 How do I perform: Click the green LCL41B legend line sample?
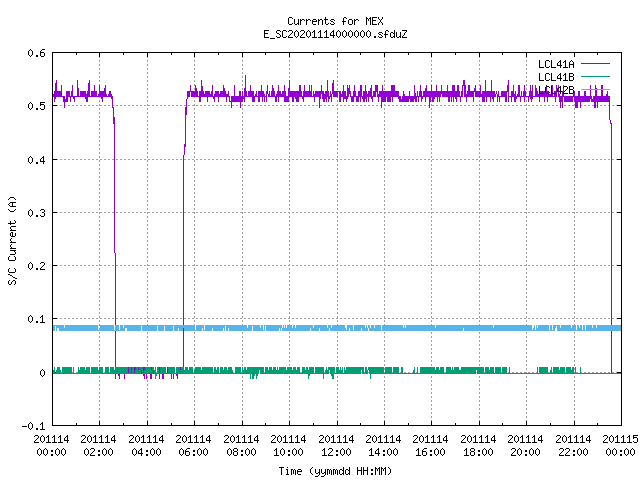pyautogui.click(x=595, y=76)
